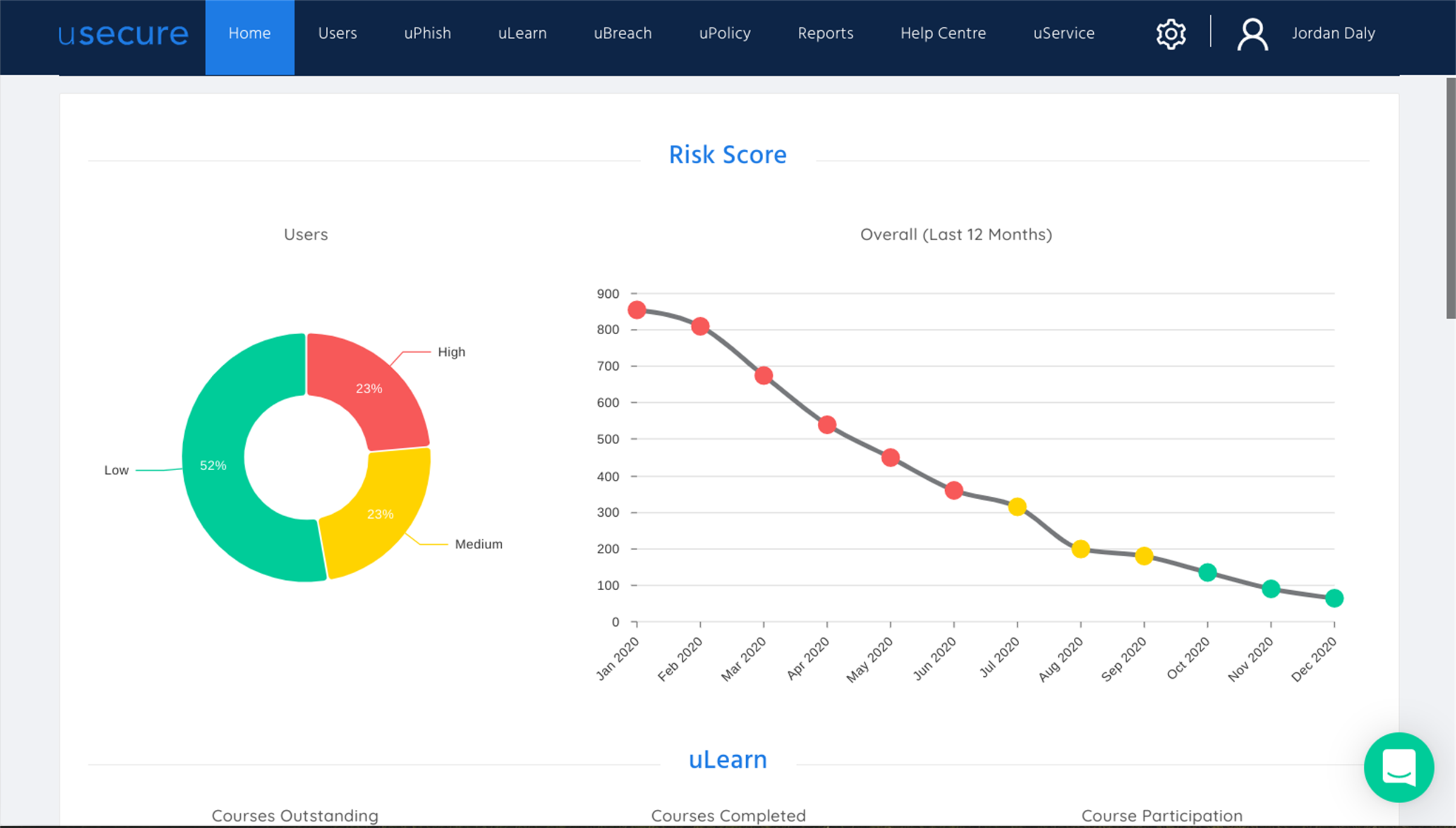The height and width of the screenshot is (828, 1456).
Task: Click the 900 y-axis value
Action: point(608,294)
